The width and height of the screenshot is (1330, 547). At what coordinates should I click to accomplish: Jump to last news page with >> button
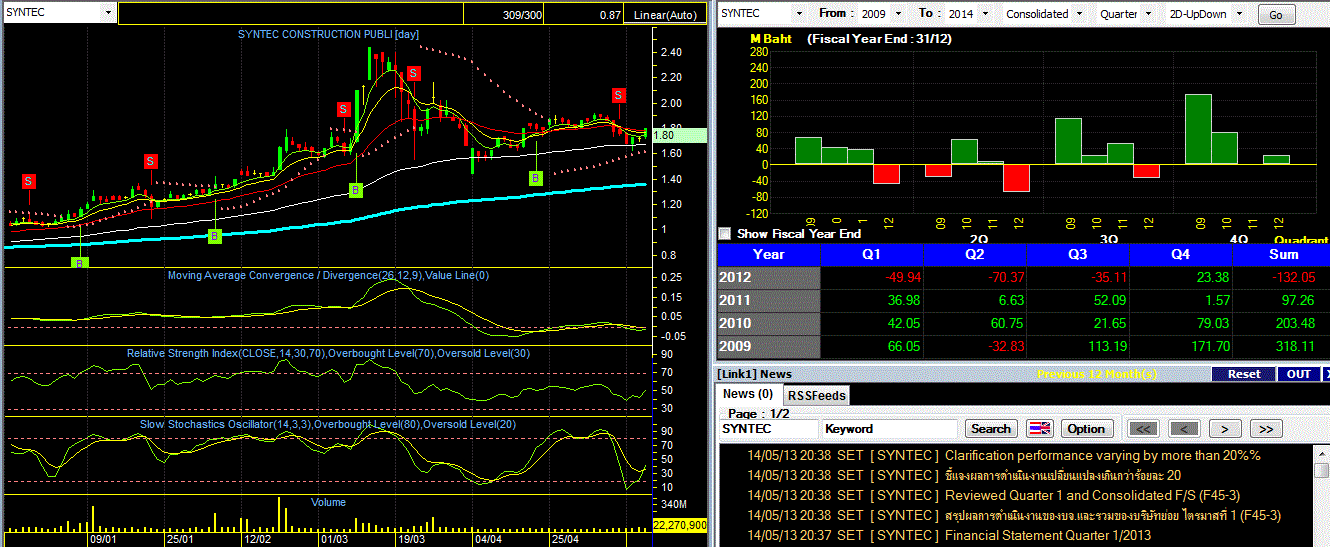1265,428
